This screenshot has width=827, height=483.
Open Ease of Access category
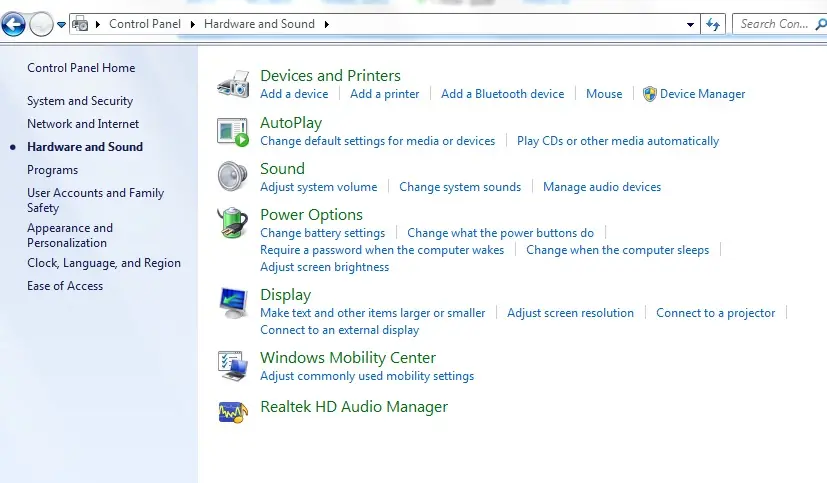coord(65,286)
